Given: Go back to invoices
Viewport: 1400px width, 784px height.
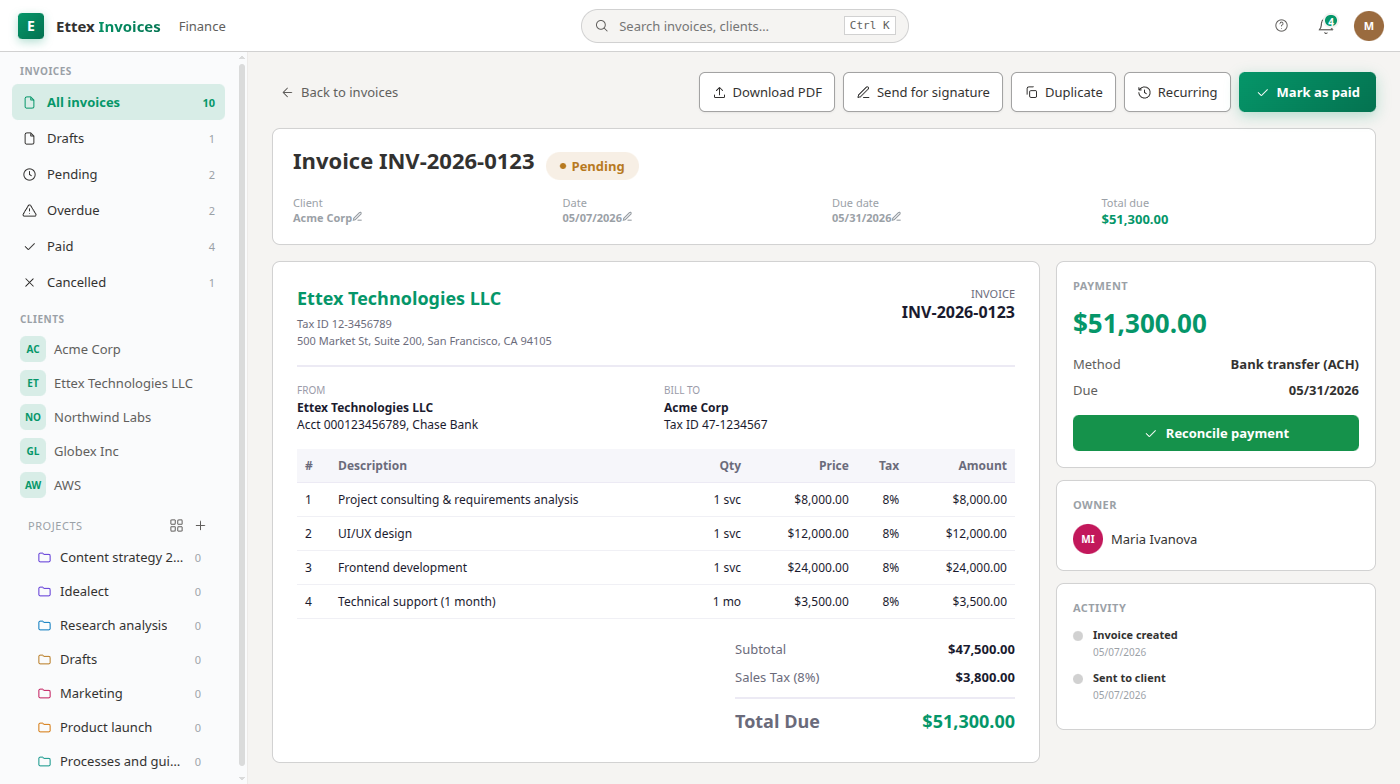Looking at the screenshot, I should tap(339, 92).
